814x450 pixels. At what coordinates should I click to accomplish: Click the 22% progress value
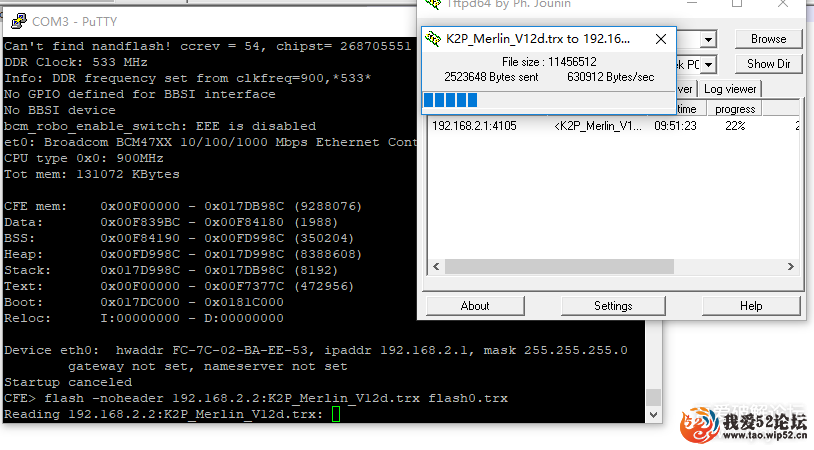(x=735, y=126)
